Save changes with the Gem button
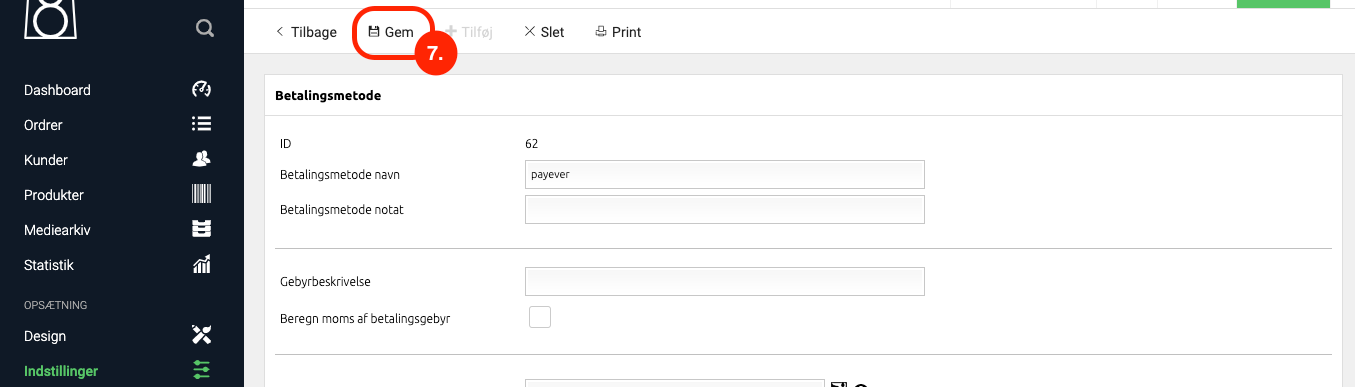This screenshot has width=1355, height=387. tap(391, 32)
